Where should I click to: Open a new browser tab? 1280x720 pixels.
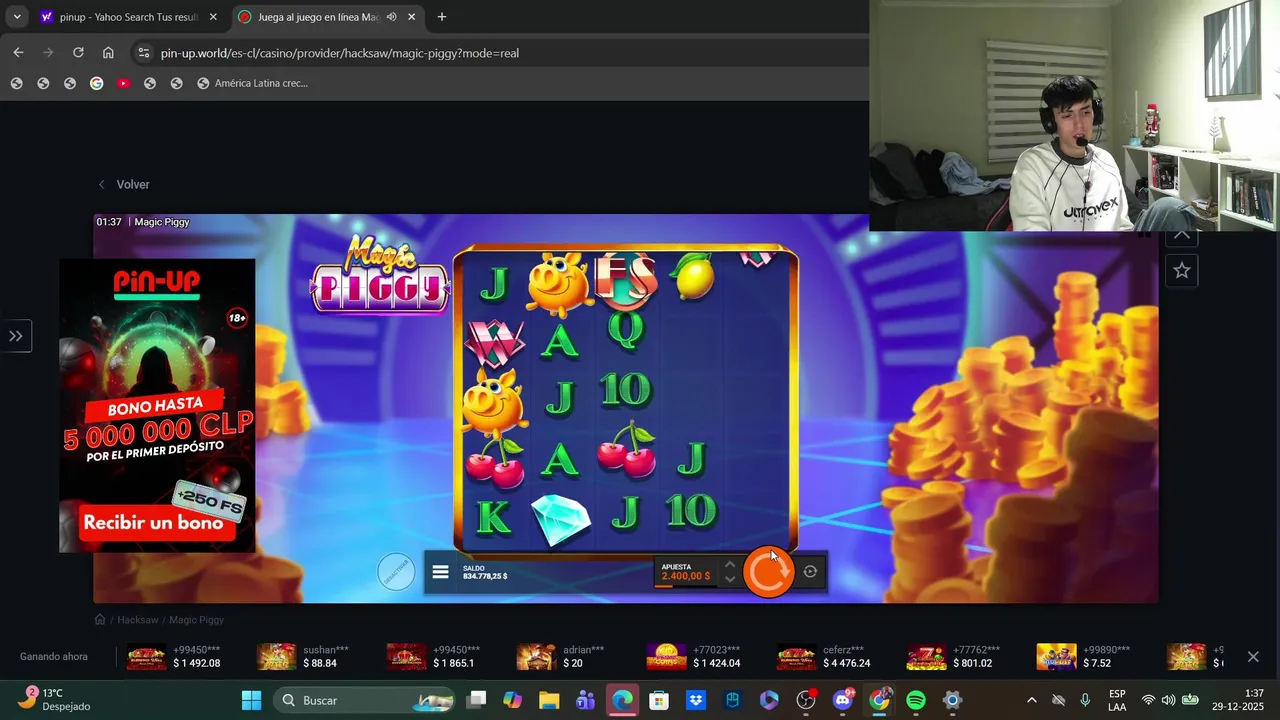tap(441, 17)
